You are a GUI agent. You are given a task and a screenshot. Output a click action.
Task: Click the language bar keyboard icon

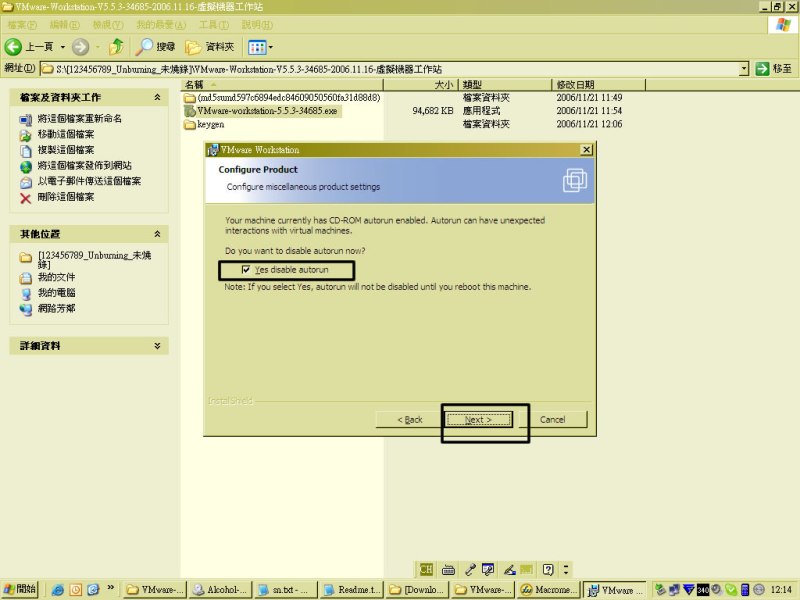pos(448,569)
